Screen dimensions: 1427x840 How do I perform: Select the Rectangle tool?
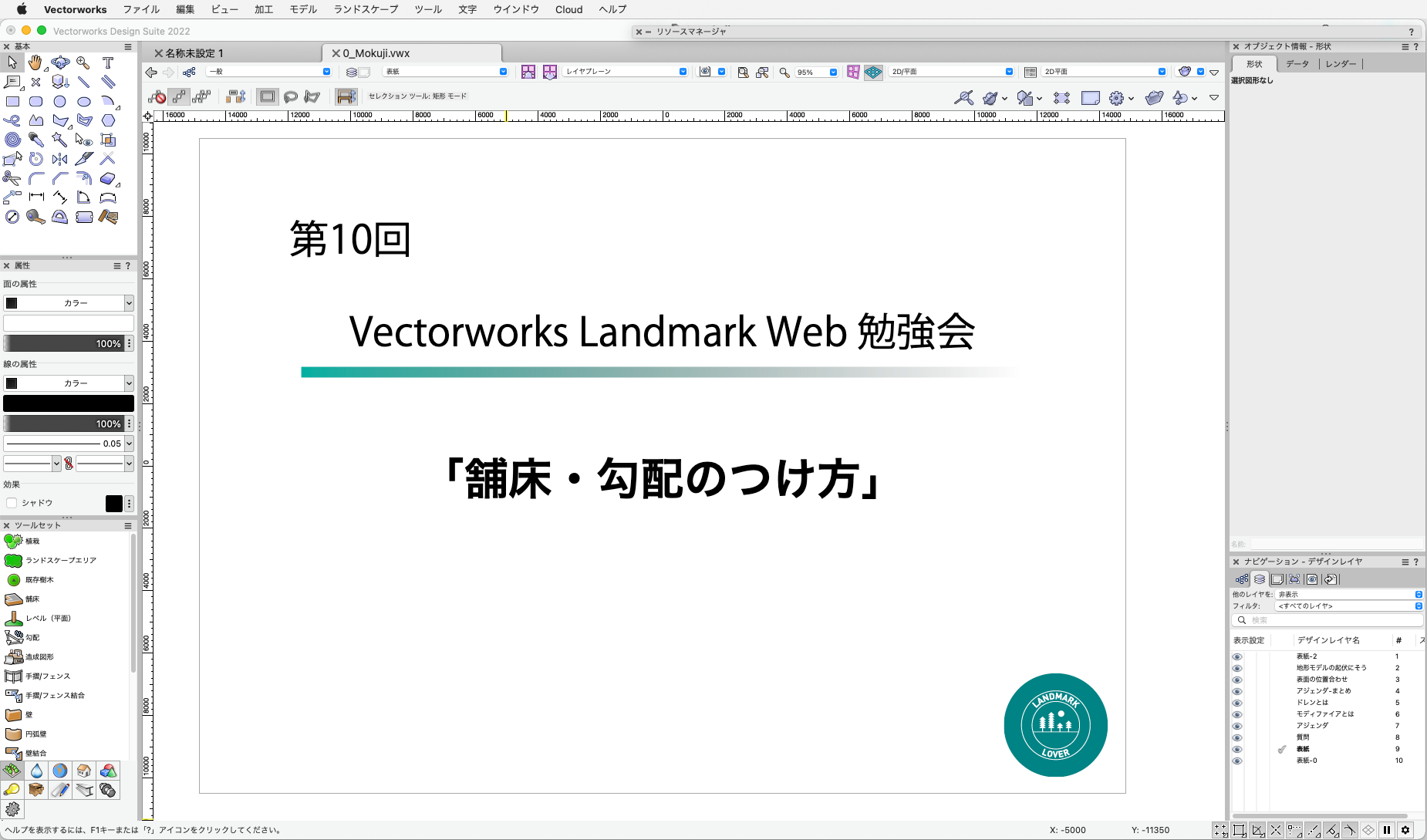pos(12,101)
